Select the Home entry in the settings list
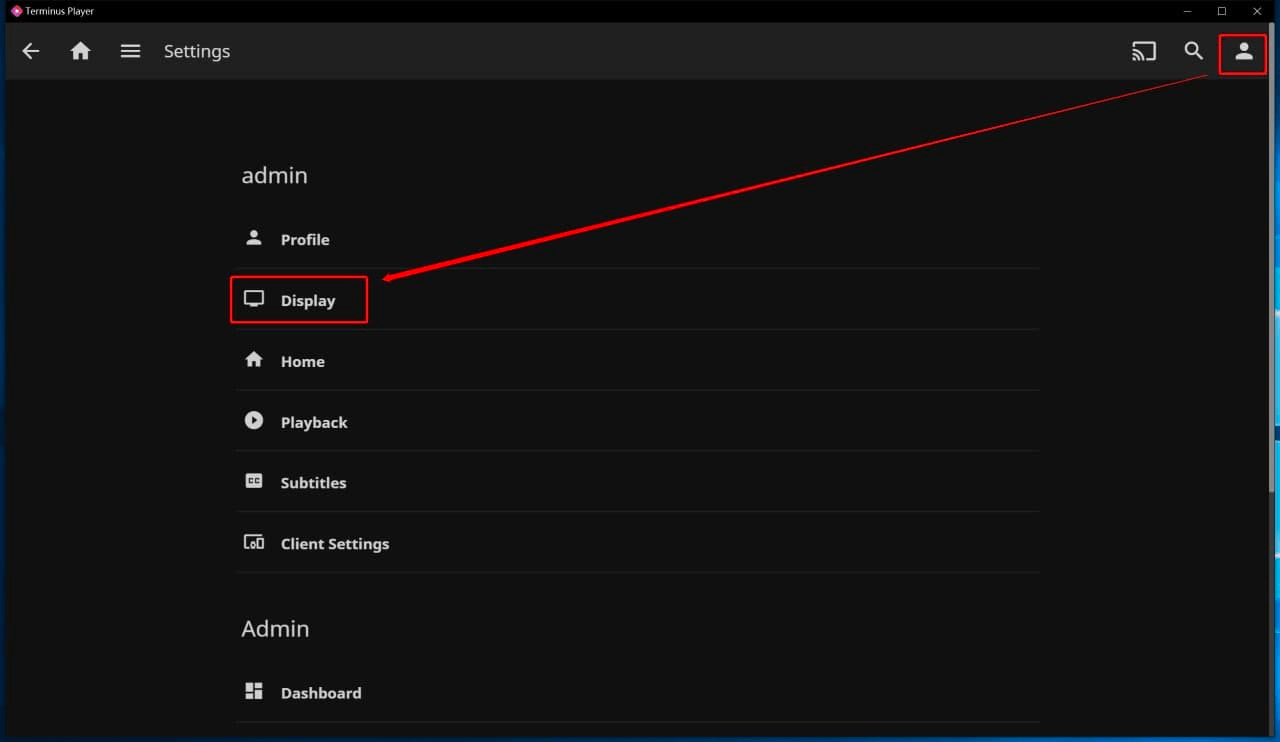1280x742 pixels. pyautogui.click(x=302, y=362)
